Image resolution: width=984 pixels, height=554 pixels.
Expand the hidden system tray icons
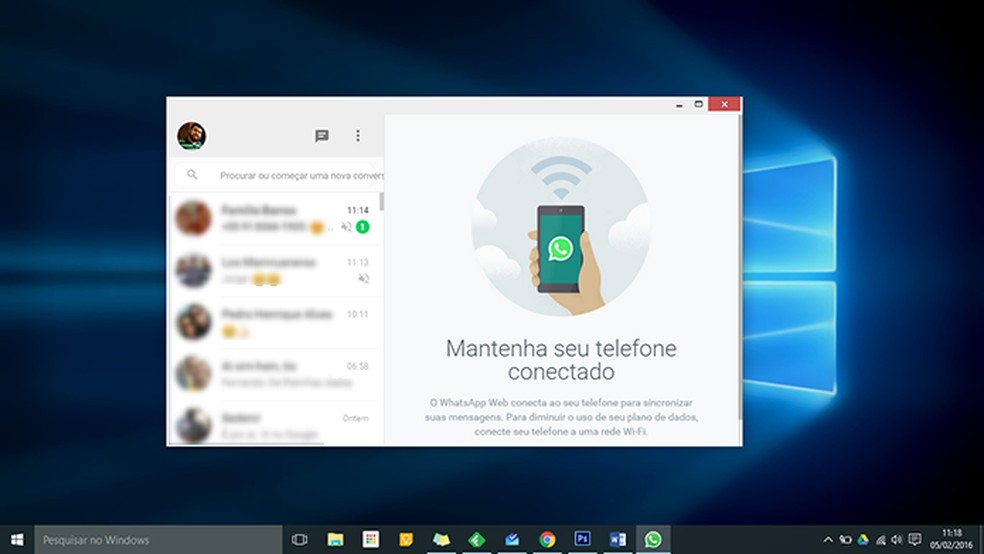(828, 540)
